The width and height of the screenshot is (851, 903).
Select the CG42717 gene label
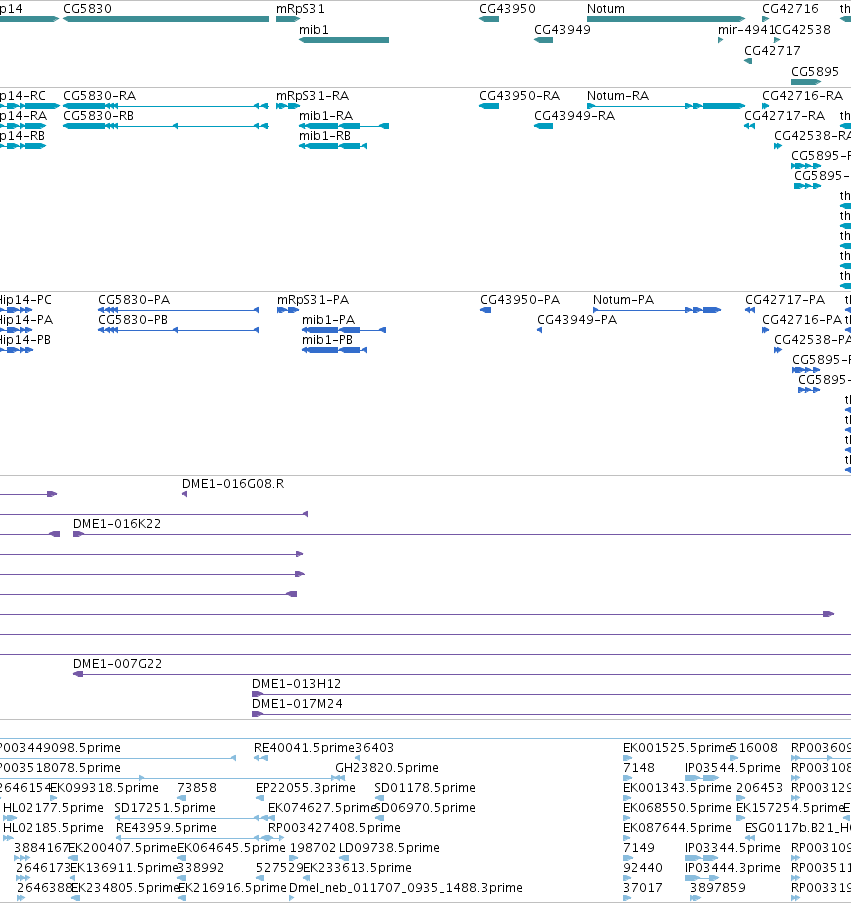tap(772, 50)
